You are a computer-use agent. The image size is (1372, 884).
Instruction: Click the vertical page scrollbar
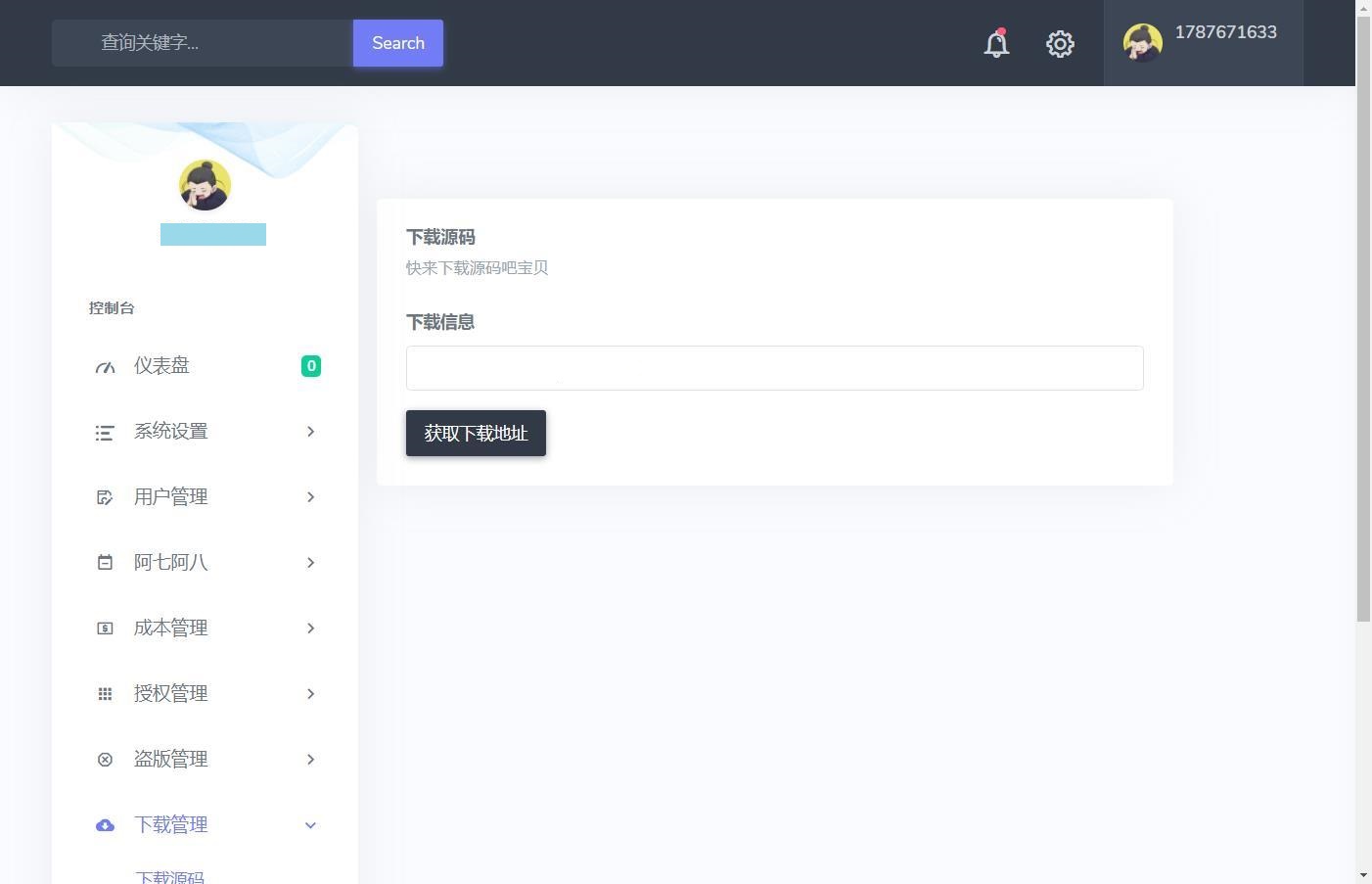[1363, 323]
